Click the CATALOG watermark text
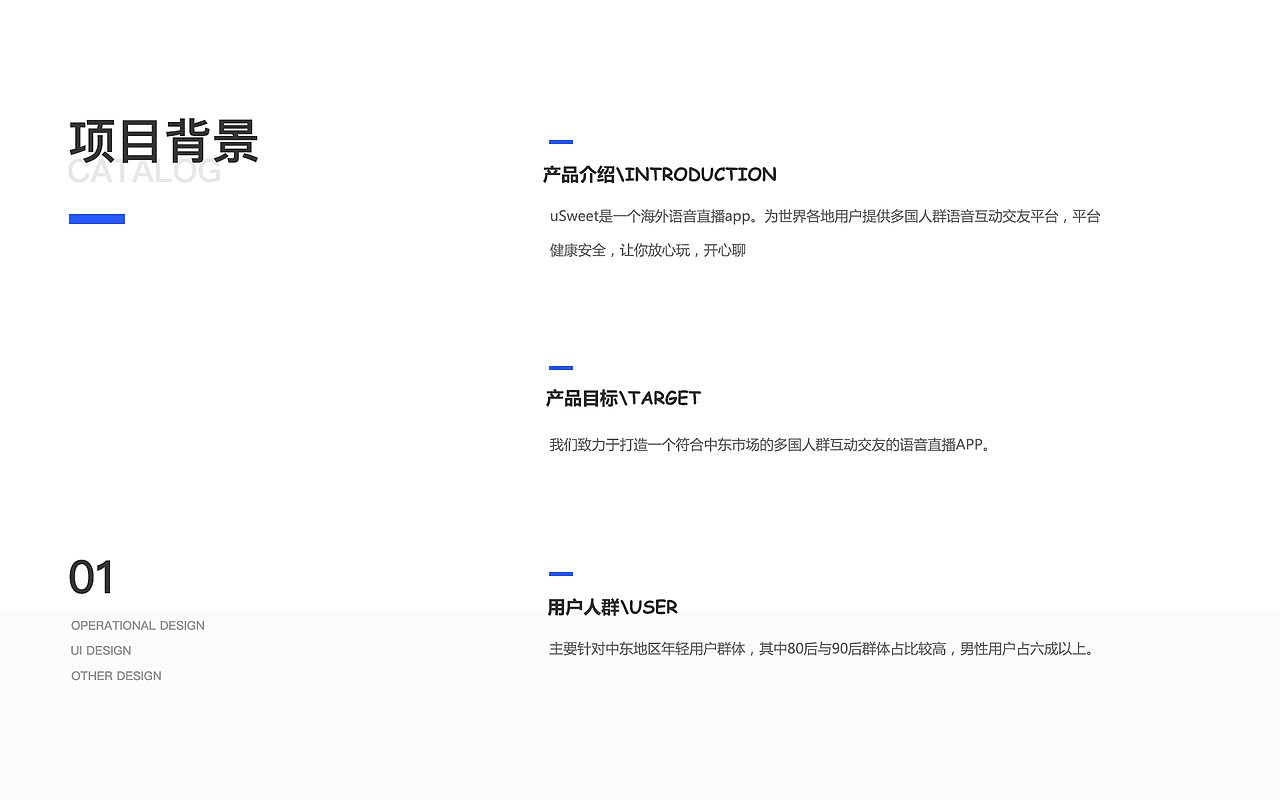Screen dimensions: 1280x800 point(143,170)
